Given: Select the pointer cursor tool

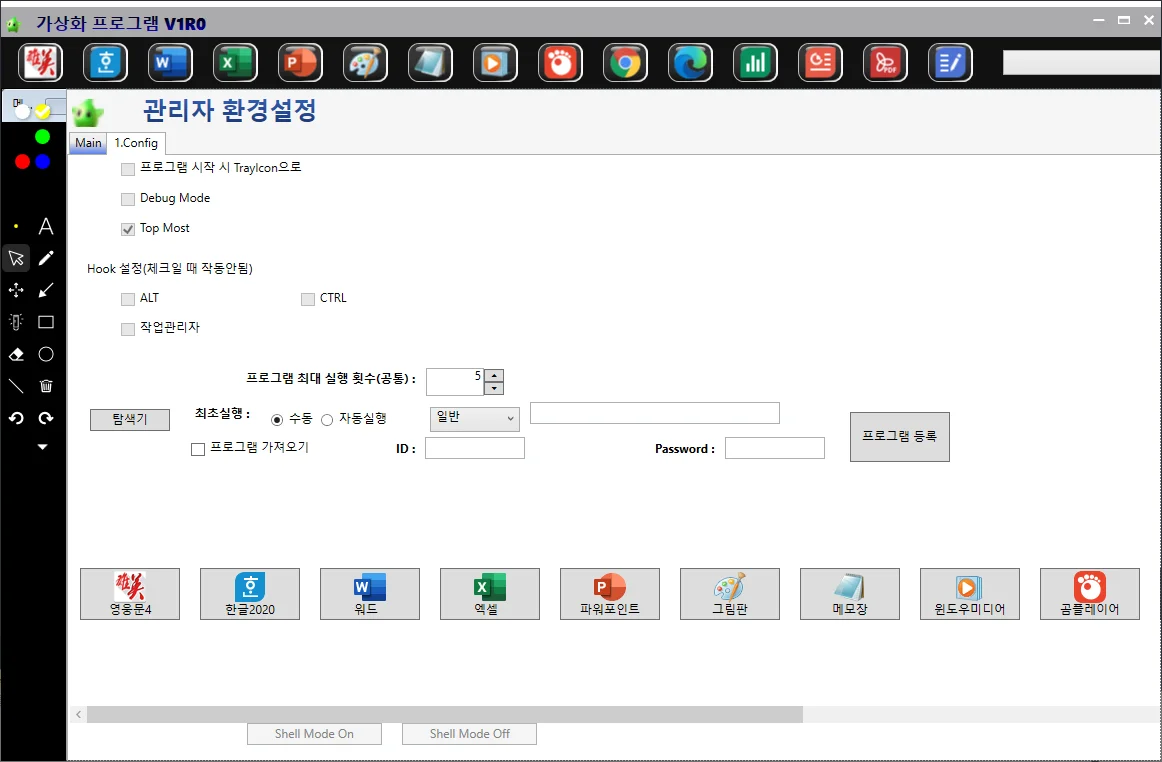Looking at the screenshot, I should [x=16, y=258].
